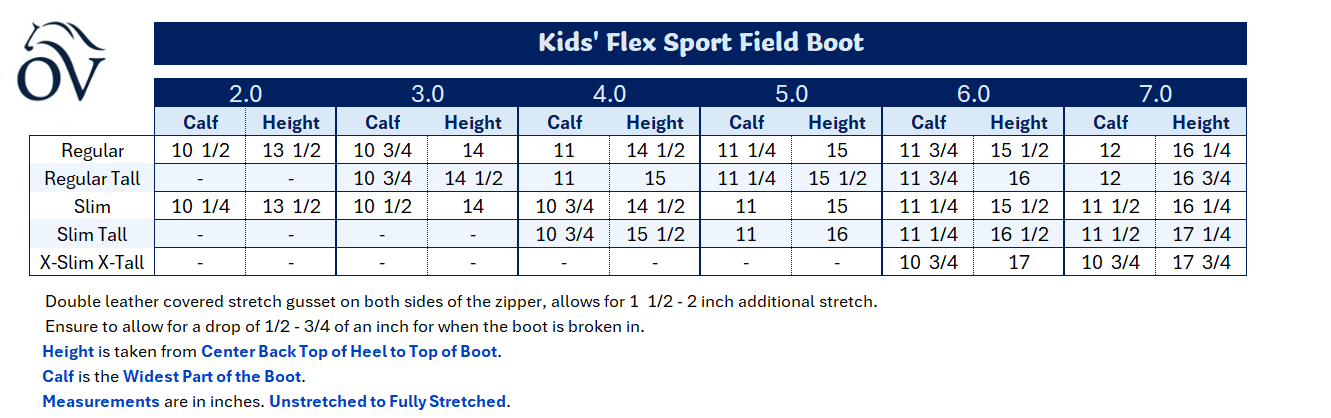This screenshot has height=418, width=1331.
Task: Select the 5.0 size column header
Action: pos(791,94)
